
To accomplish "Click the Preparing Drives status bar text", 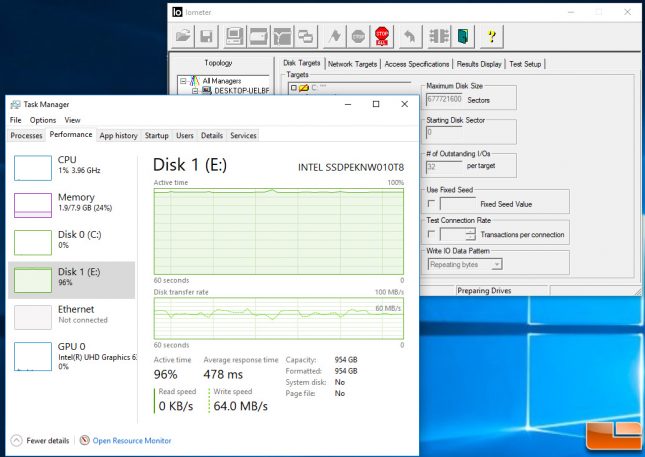I will pos(484,290).
